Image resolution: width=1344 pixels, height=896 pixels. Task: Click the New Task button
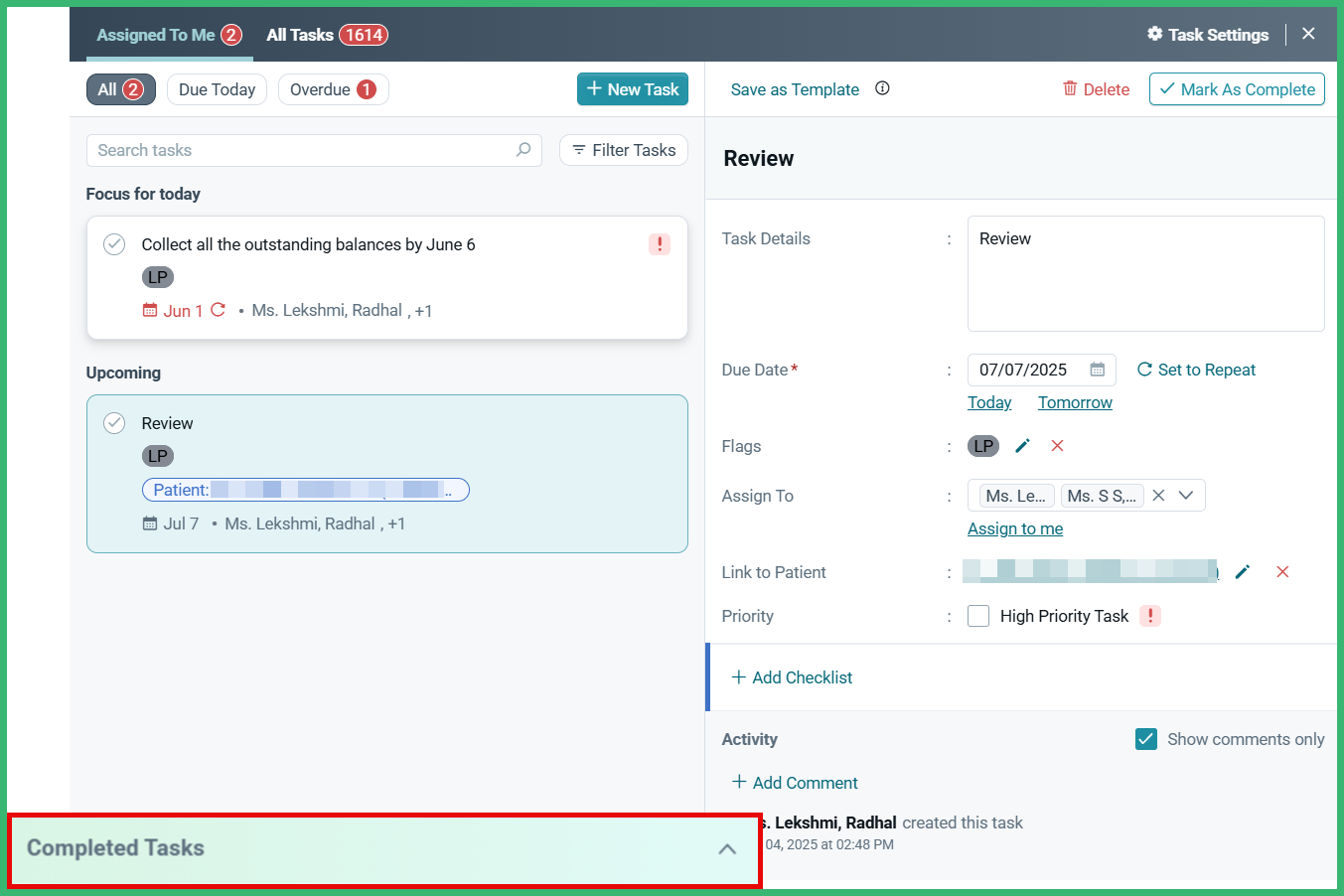[633, 89]
